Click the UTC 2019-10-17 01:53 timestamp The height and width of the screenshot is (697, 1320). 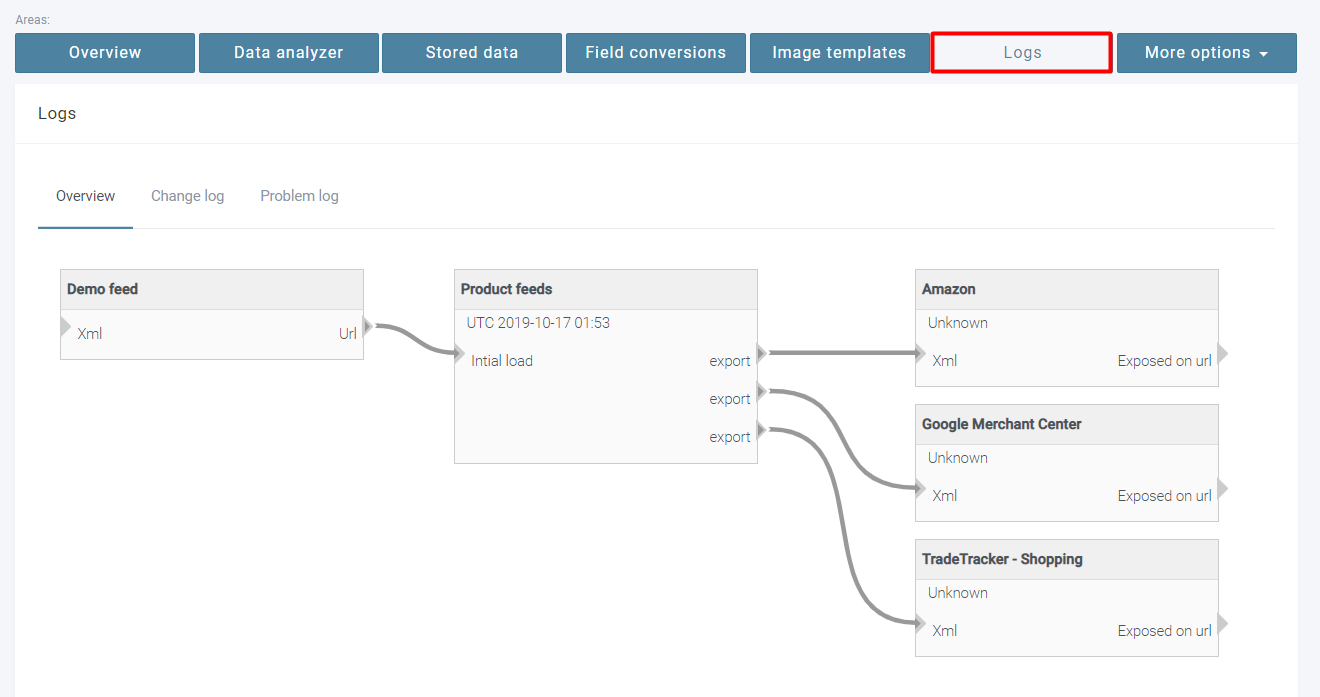538,323
